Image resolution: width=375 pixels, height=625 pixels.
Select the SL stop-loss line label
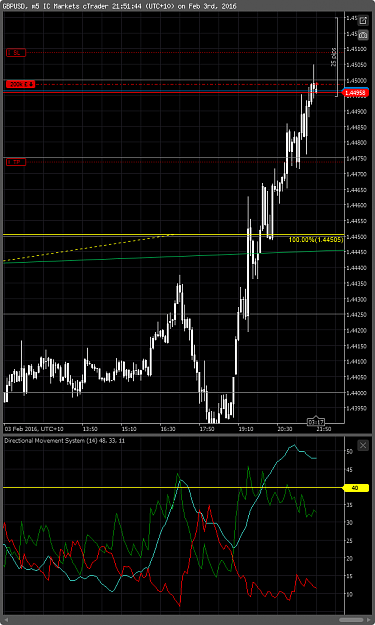(16, 53)
